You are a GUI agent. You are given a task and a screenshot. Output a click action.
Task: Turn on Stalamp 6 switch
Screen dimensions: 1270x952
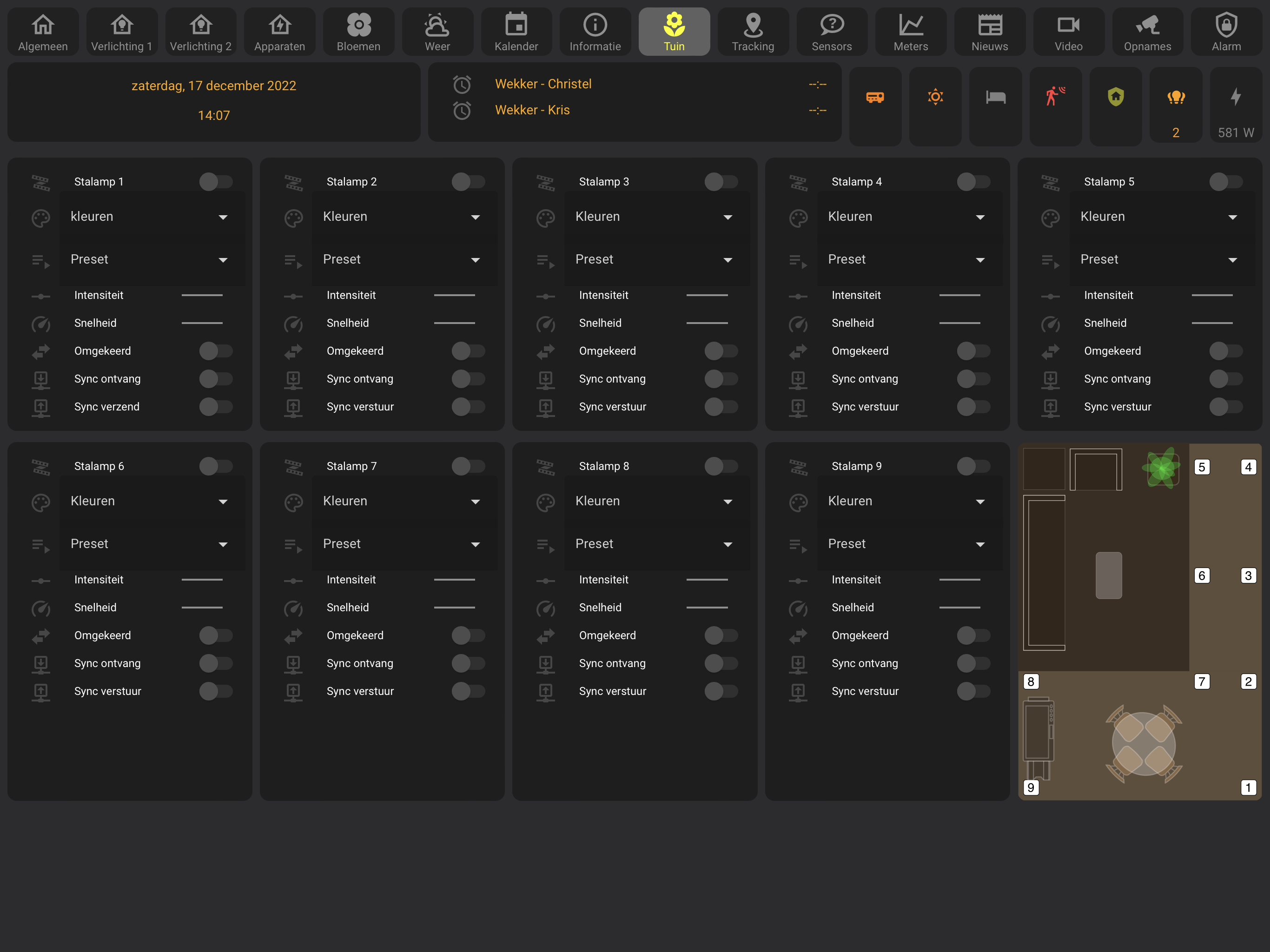pos(216,466)
